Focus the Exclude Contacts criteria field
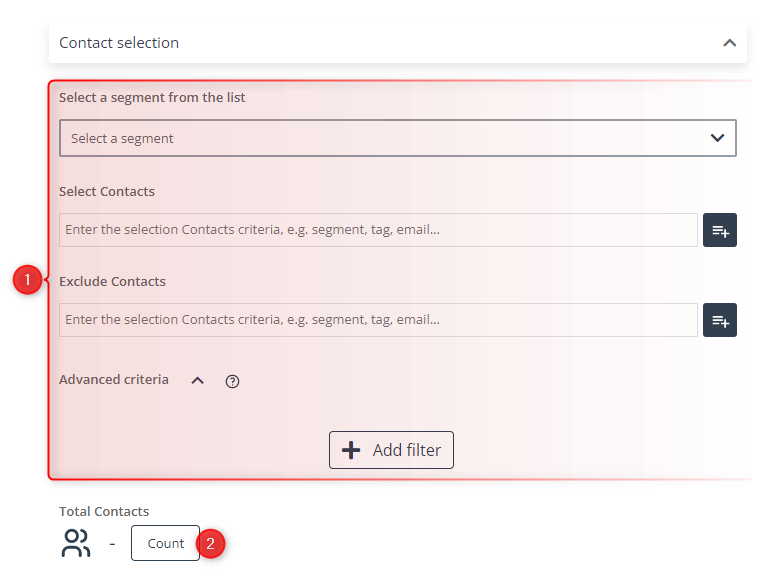 click(378, 320)
